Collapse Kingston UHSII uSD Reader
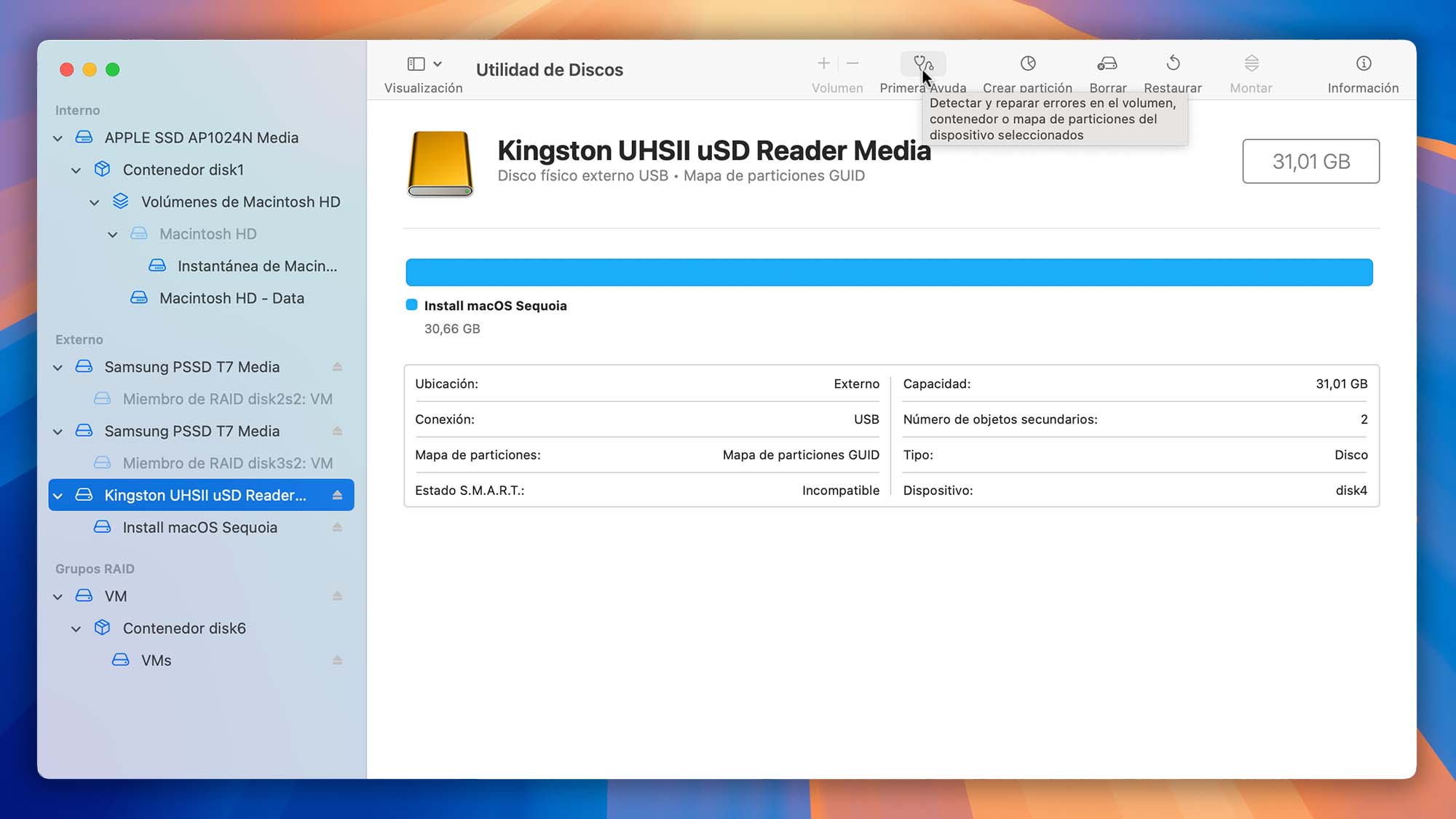The image size is (1456, 819). point(58,496)
